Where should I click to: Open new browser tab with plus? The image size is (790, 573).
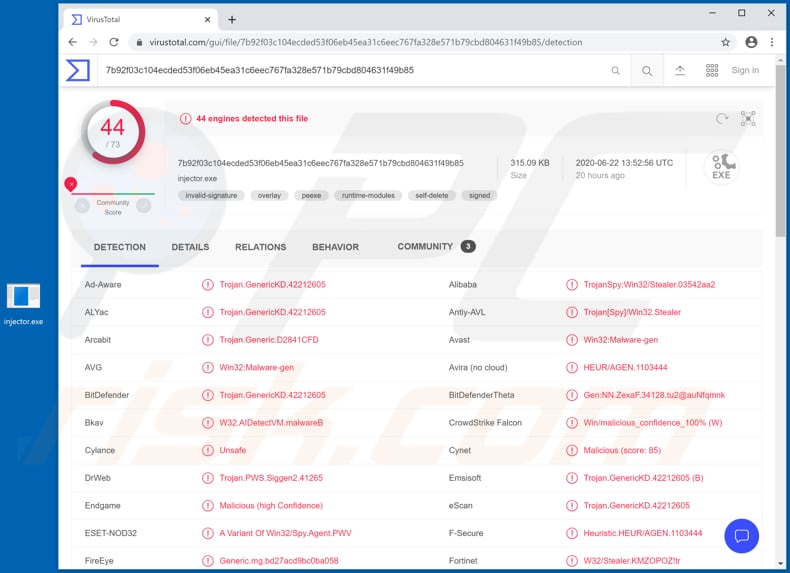(x=232, y=20)
